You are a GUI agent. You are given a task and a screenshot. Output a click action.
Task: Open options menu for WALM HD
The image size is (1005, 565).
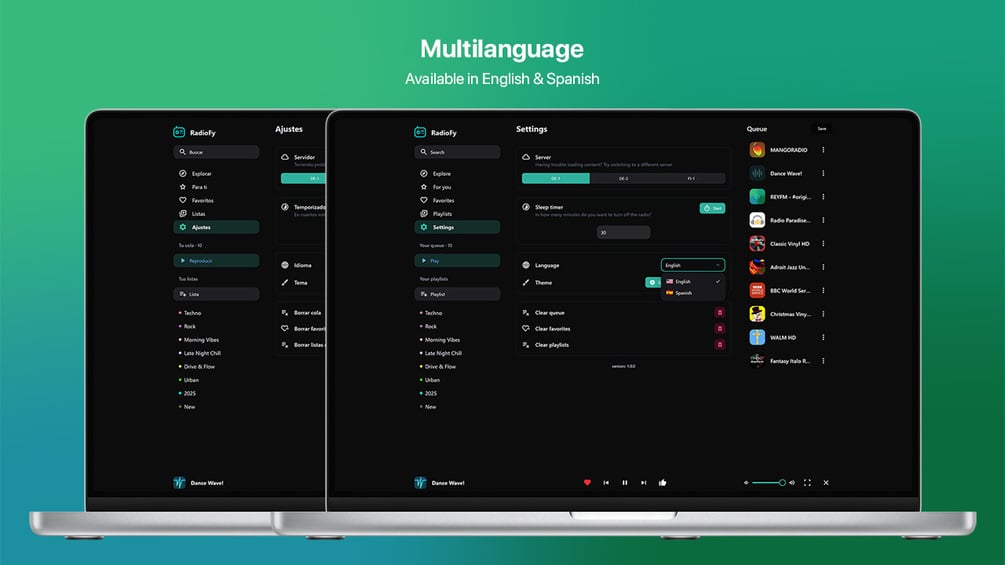(x=824, y=338)
